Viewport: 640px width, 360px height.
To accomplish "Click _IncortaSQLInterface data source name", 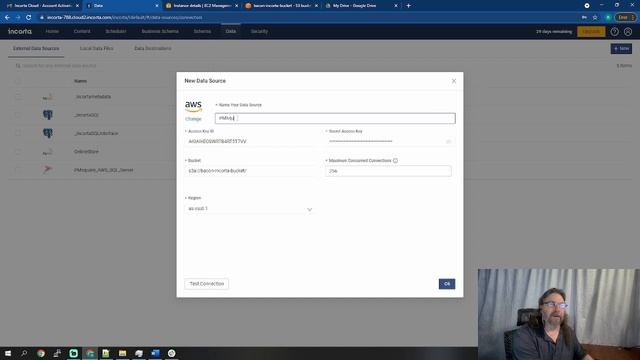I will click(96, 133).
